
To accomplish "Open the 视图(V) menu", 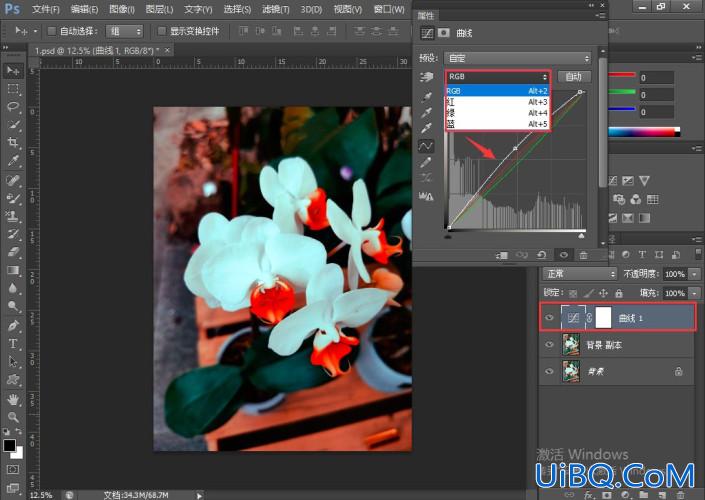I will pos(348,9).
